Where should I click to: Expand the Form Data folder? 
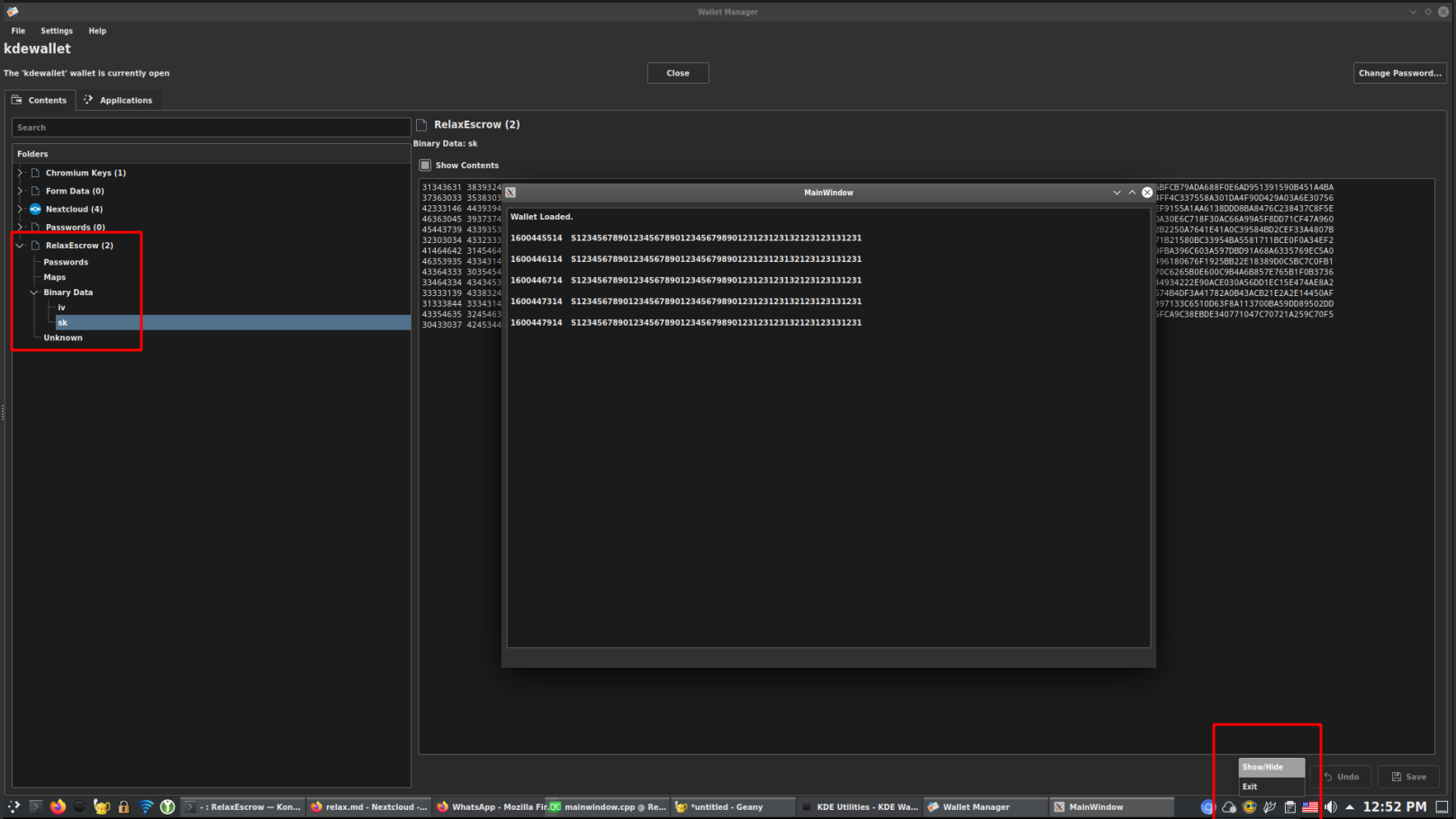(20, 191)
